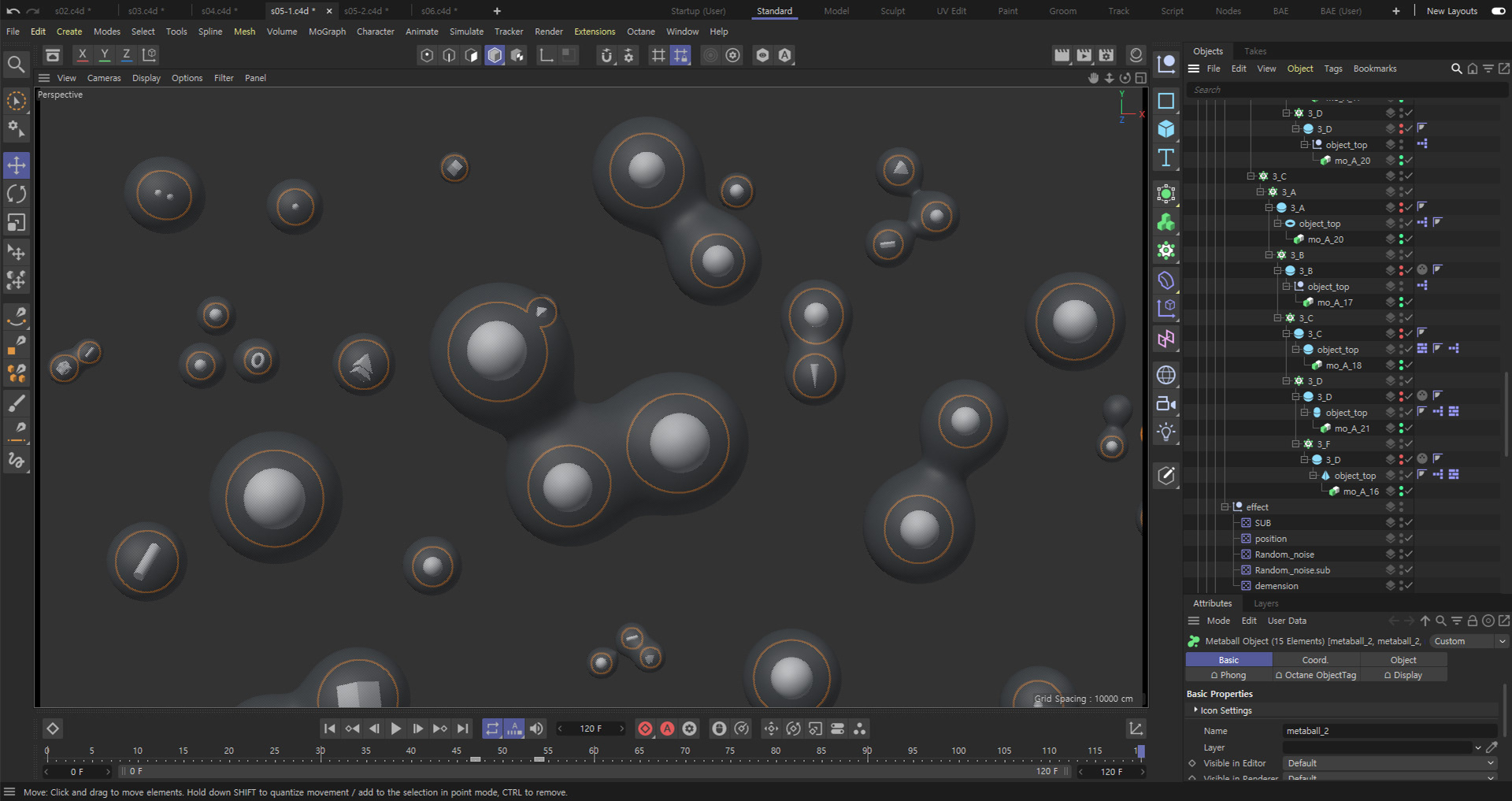
Task: Open the Object Manager search icon
Action: pyautogui.click(x=1456, y=69)
